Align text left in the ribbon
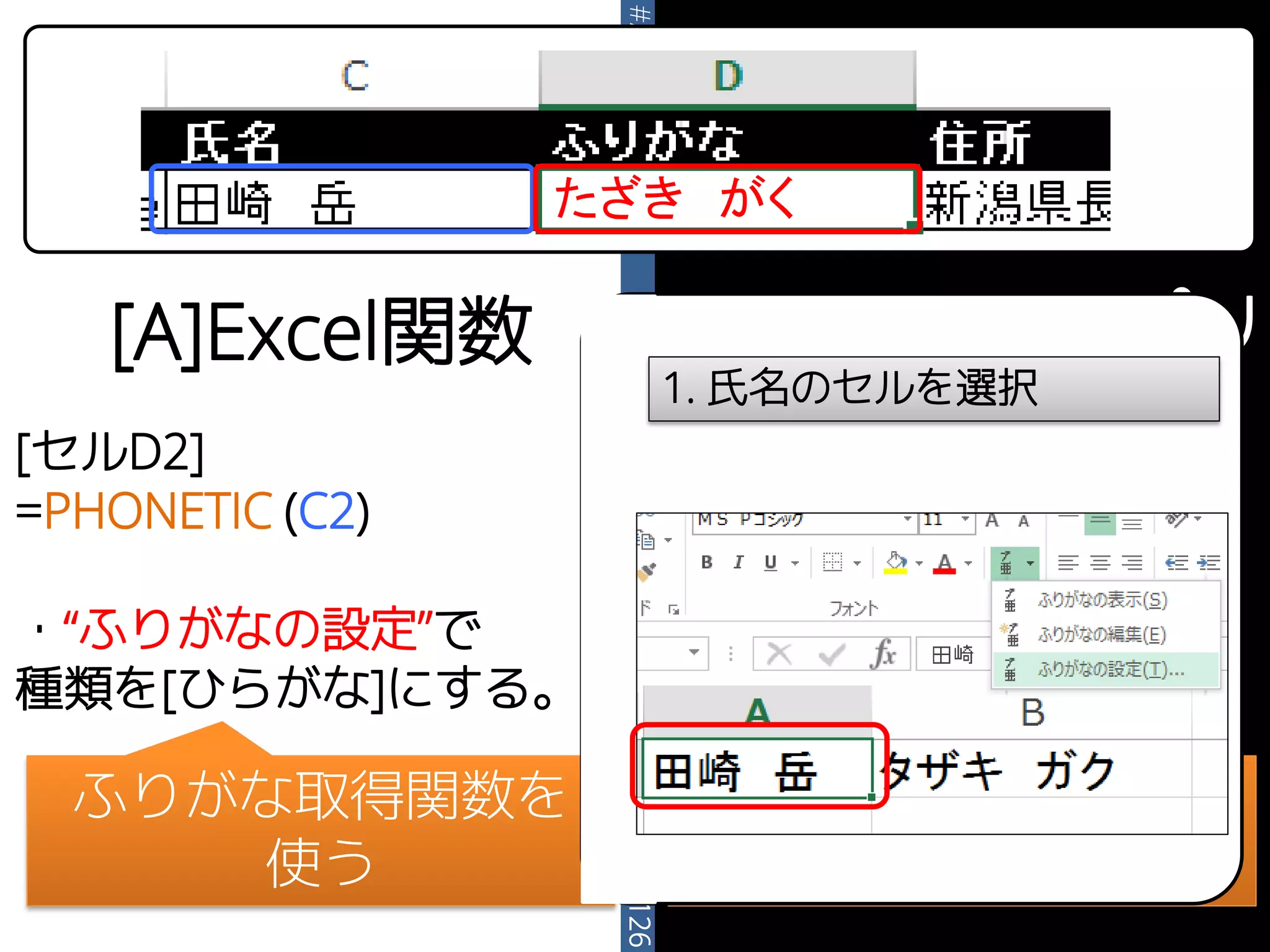Image resolution: width=1270 pixels, height=952 pixels. pyautogui.click(x=1068, y=562)
